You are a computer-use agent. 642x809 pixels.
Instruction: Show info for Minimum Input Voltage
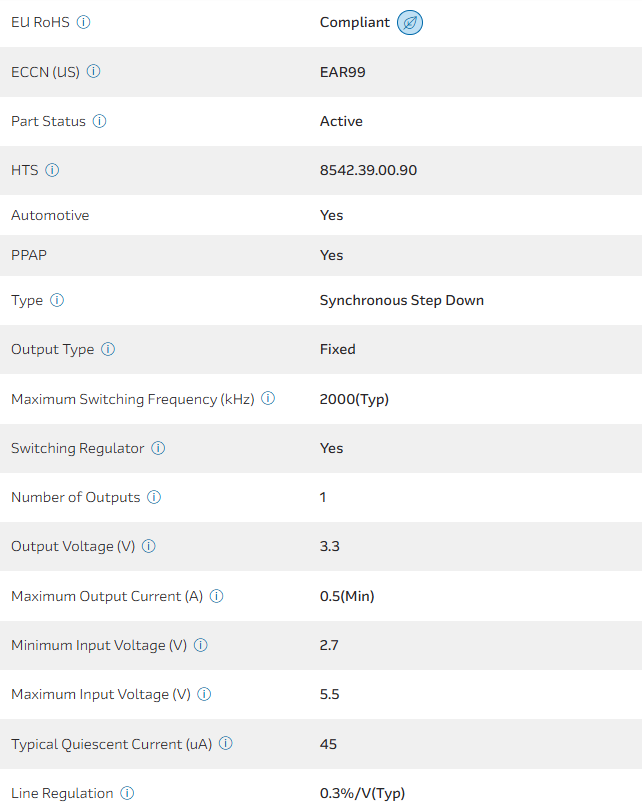(201, 645)
